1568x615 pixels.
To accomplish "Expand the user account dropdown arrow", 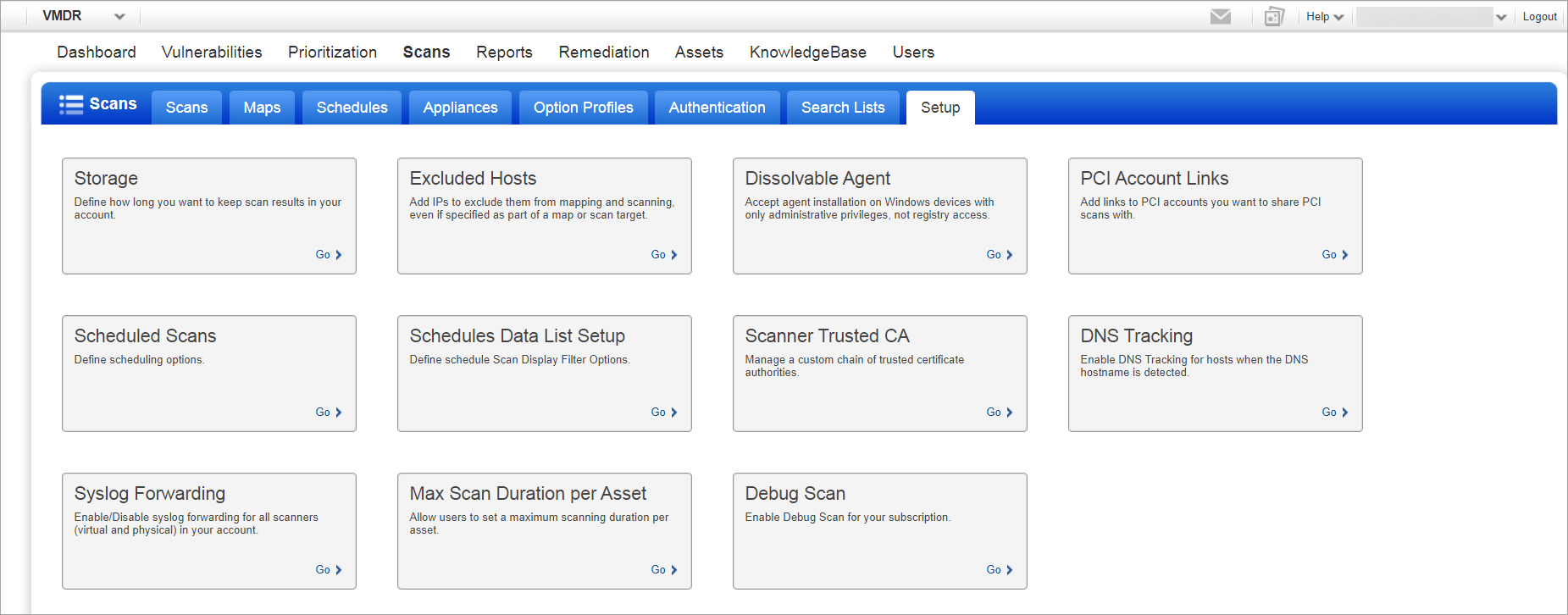I will (x=1501, y=17).
